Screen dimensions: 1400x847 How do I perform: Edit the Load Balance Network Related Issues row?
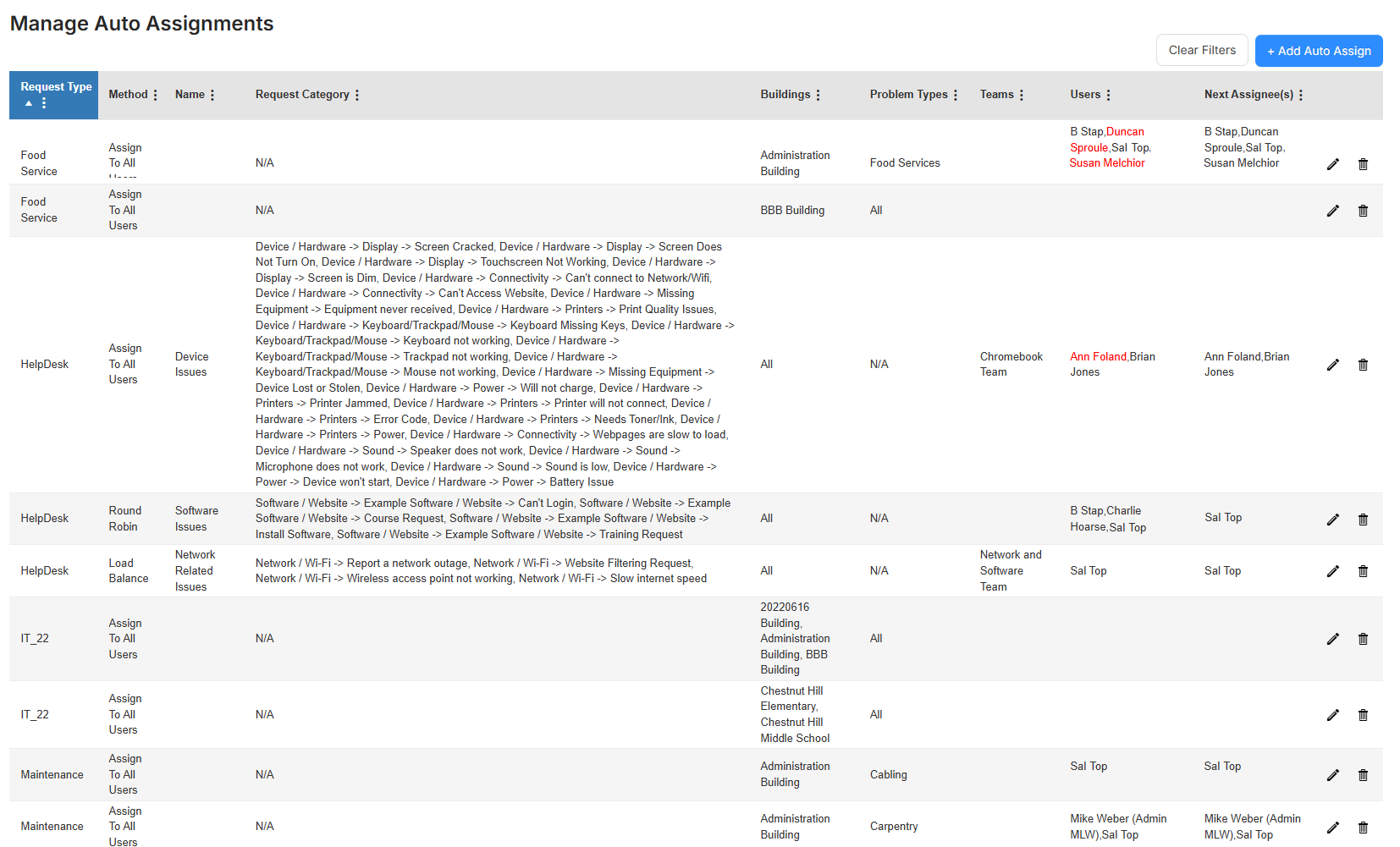click(1333, 570)
